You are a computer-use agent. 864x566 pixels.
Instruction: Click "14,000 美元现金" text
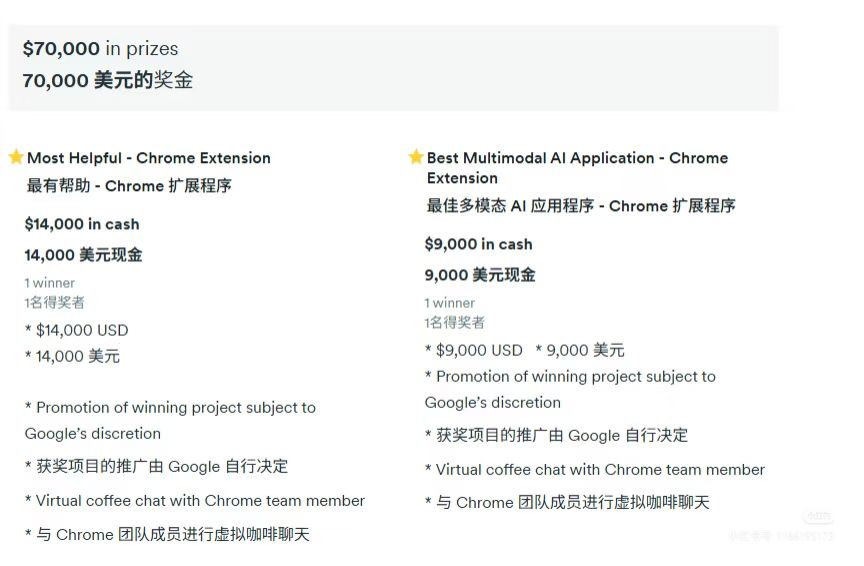click(83, 255)
